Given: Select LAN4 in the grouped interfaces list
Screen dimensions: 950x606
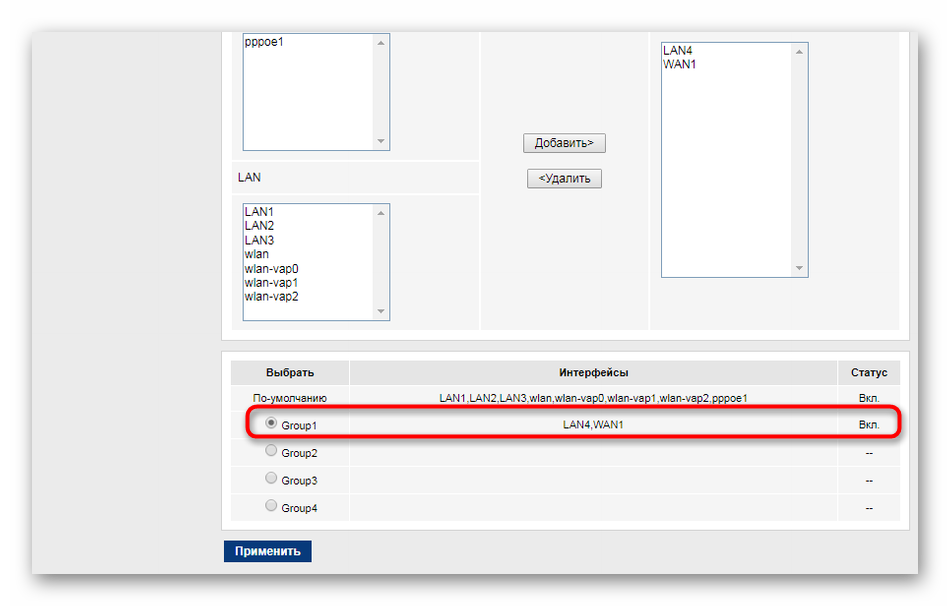Looking at the screenshot, I should coord(677,50).
